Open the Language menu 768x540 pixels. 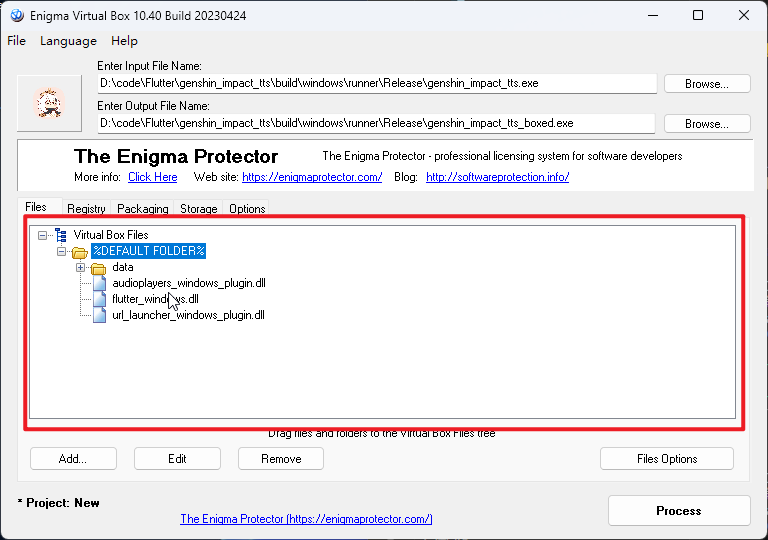pyautogui.click(x=68, y=41)
